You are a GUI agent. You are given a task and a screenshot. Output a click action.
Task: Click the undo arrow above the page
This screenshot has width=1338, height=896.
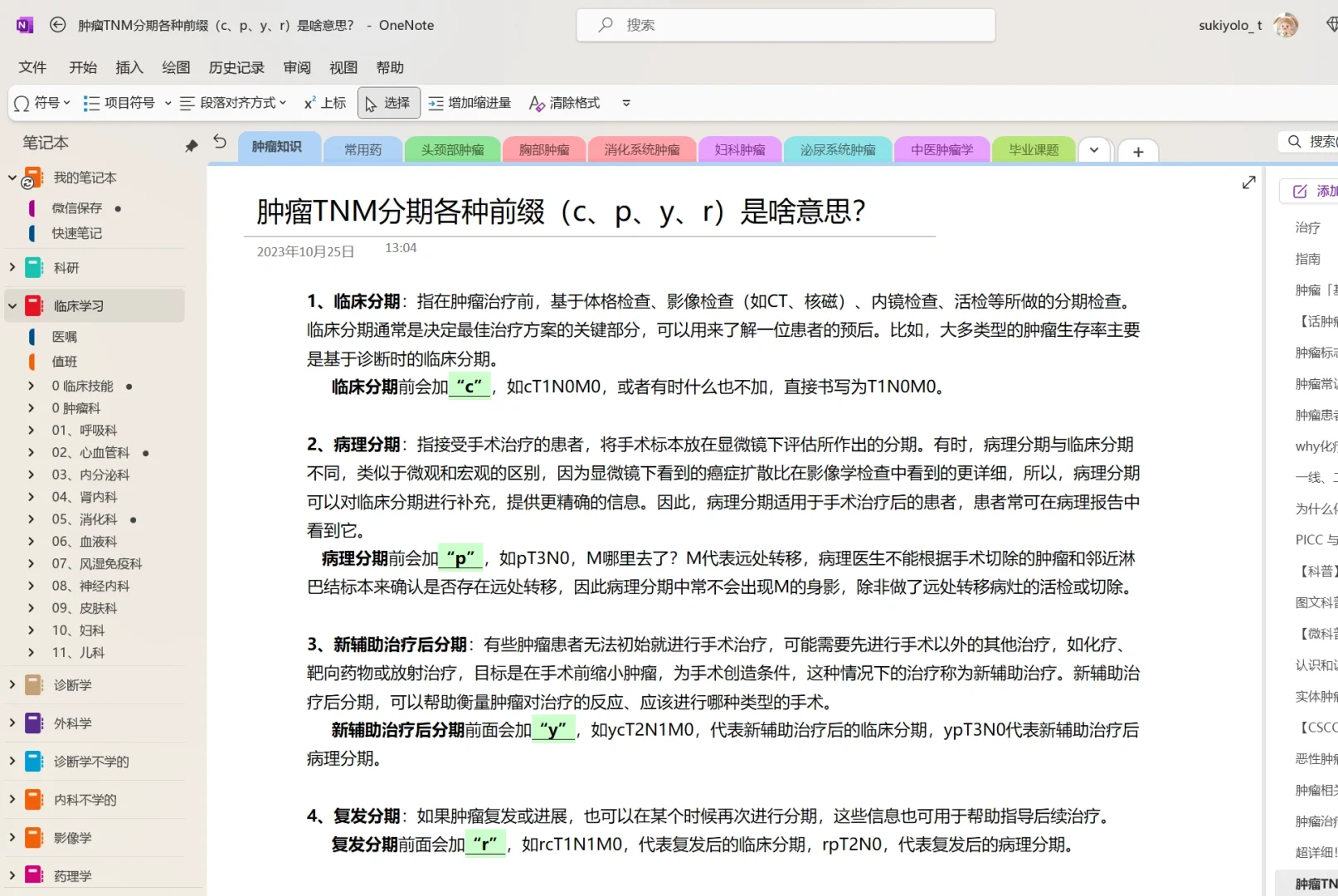[219, 143]
